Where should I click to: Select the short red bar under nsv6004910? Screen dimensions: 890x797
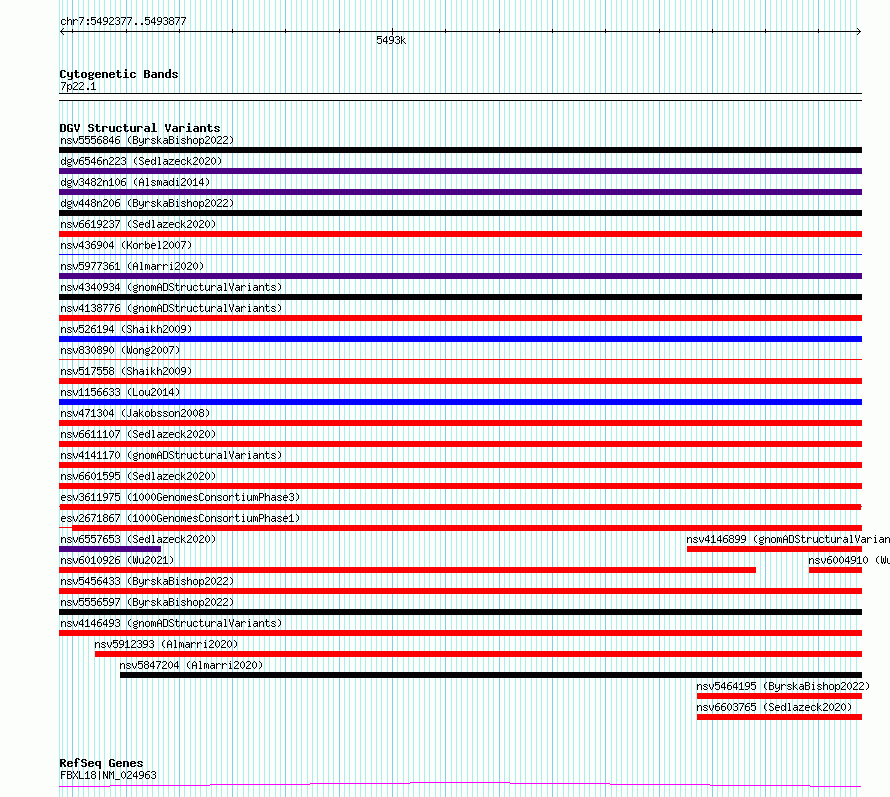(836, 570)
